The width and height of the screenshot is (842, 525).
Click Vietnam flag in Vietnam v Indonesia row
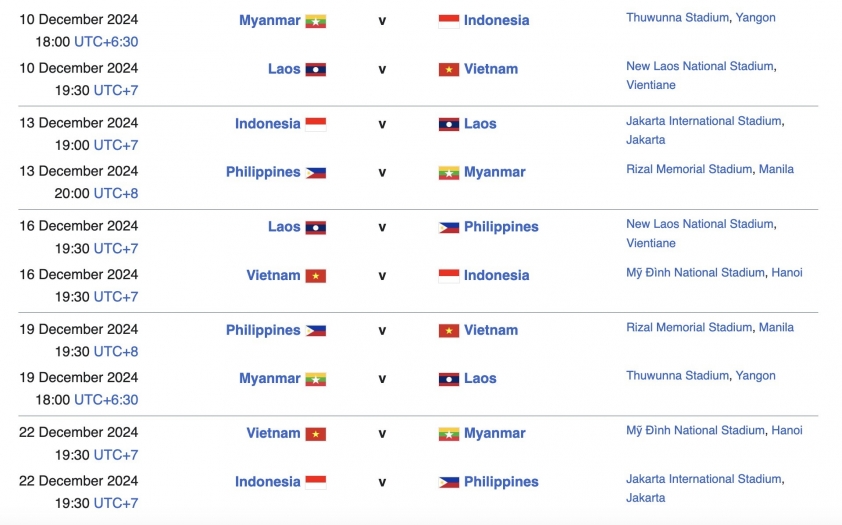pos(316,276)
